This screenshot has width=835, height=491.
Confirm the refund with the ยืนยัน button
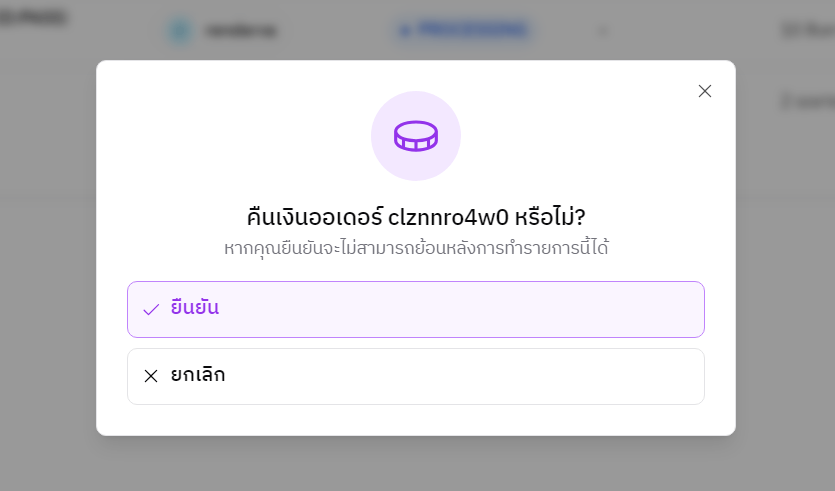pyautogui.click(x=416, y=309)
